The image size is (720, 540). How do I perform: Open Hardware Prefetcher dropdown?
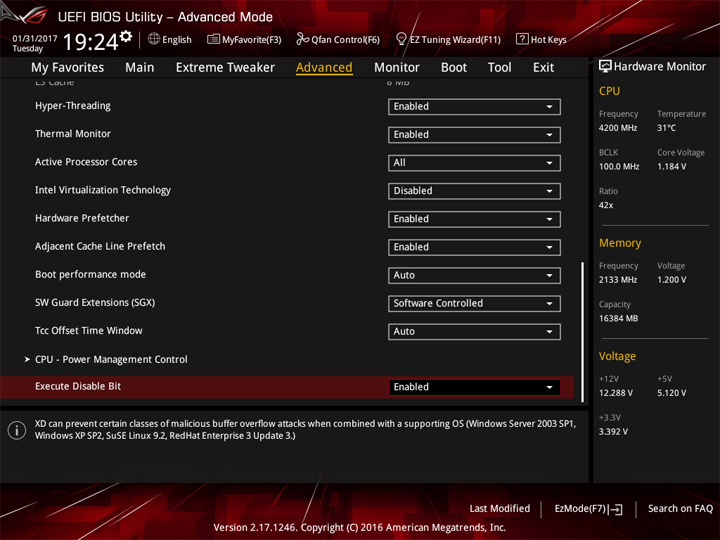(x=474, y=219)
